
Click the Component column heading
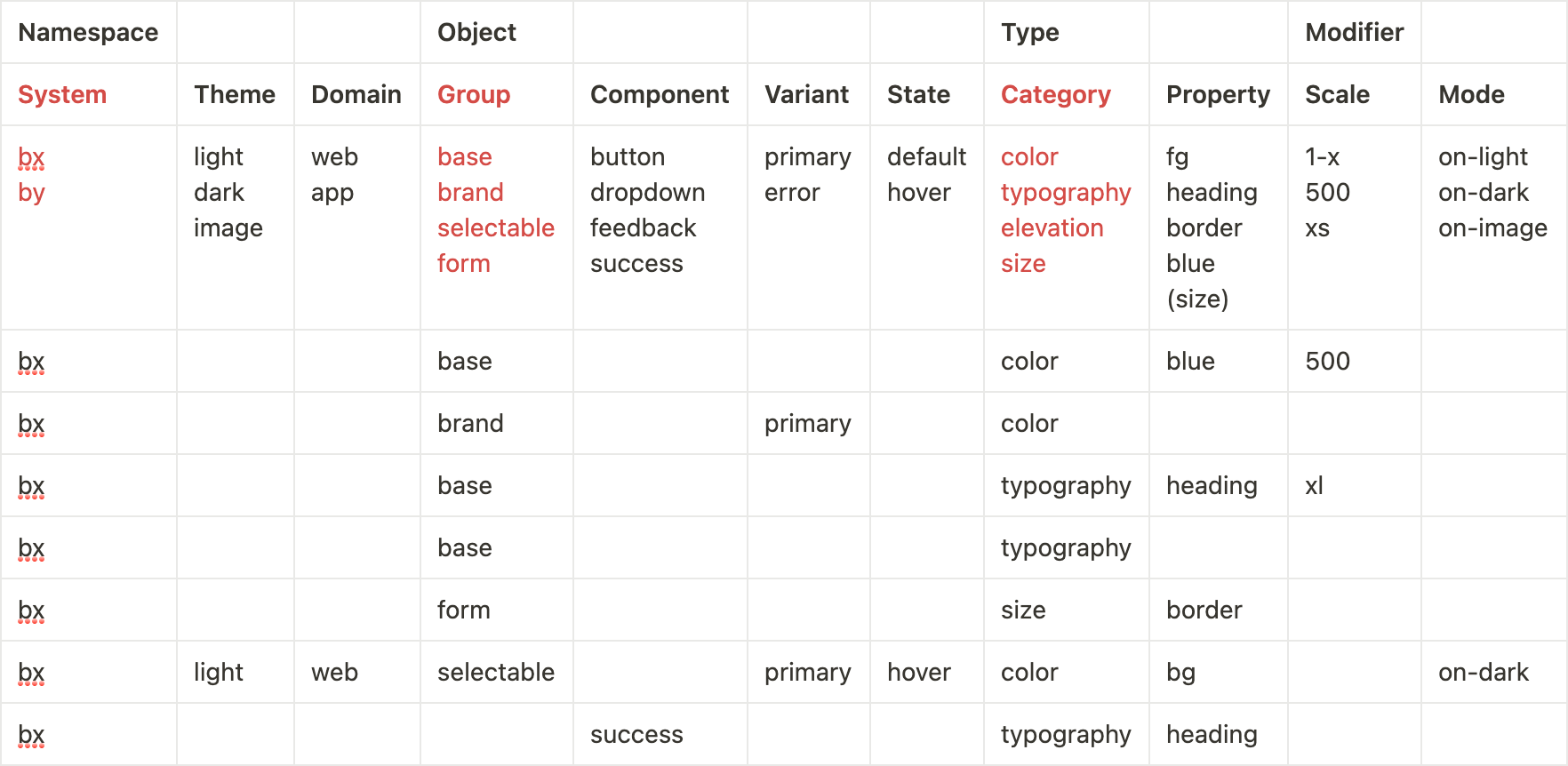pyautogui.click(x=660, y=94)
